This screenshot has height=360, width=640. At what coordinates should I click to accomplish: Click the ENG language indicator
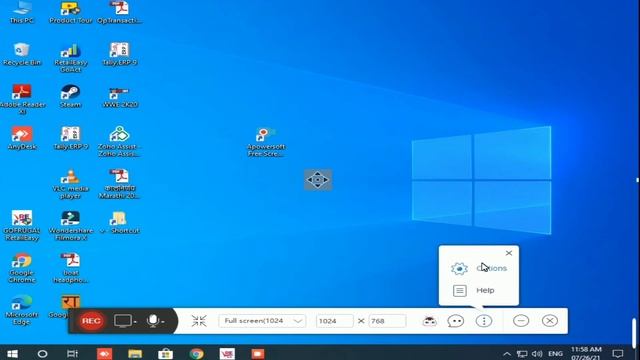pyautogui.click(x=556, y=353)
